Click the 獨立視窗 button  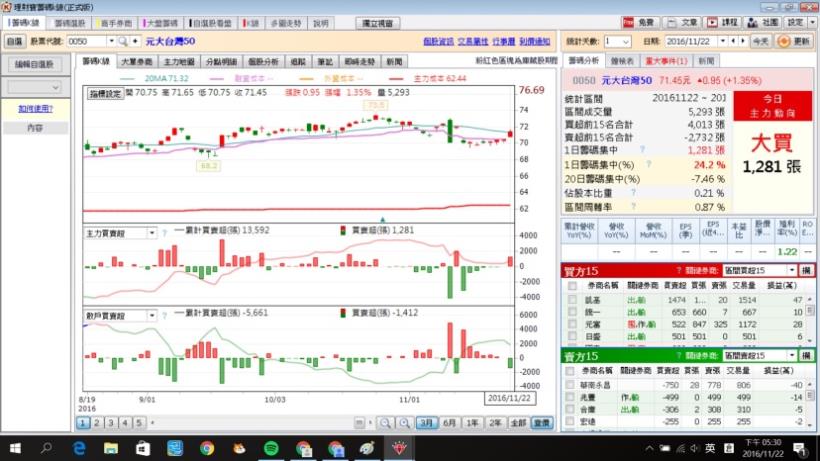click(378, 24)
